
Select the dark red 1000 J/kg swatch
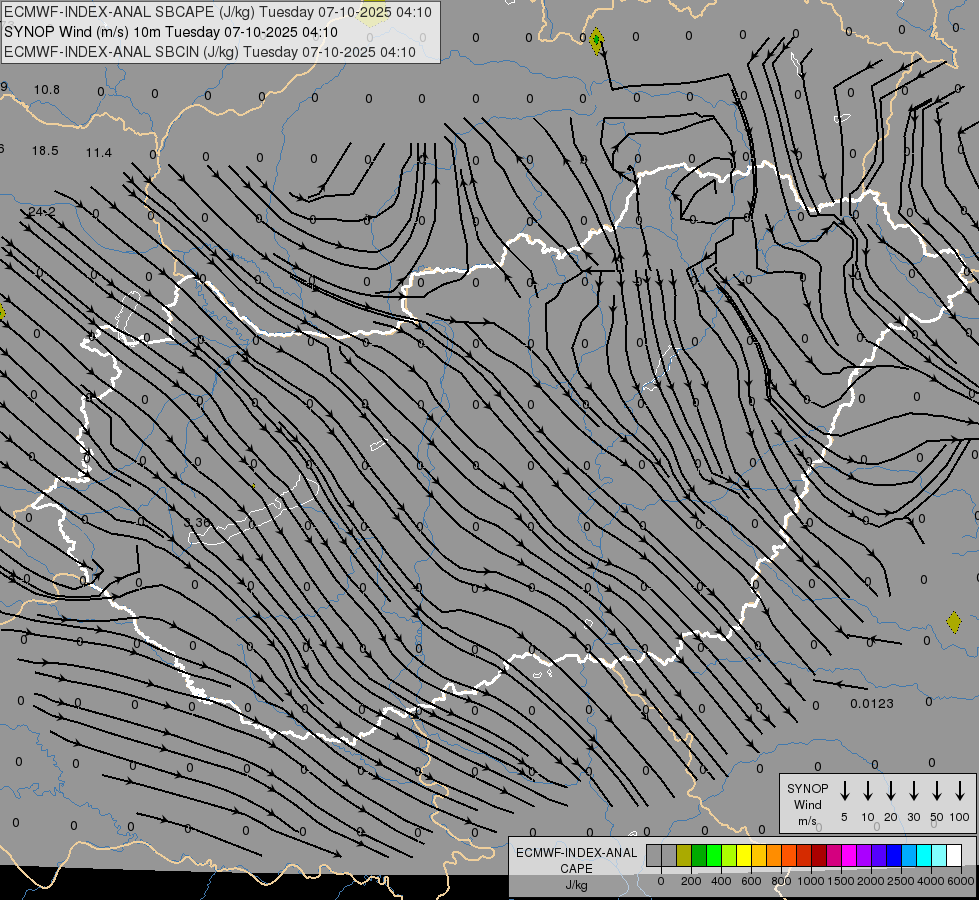coord(819,856)
